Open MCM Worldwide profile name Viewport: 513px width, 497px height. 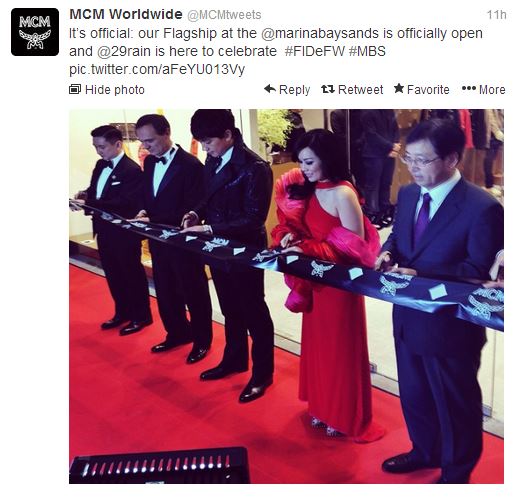pos(126,15)
